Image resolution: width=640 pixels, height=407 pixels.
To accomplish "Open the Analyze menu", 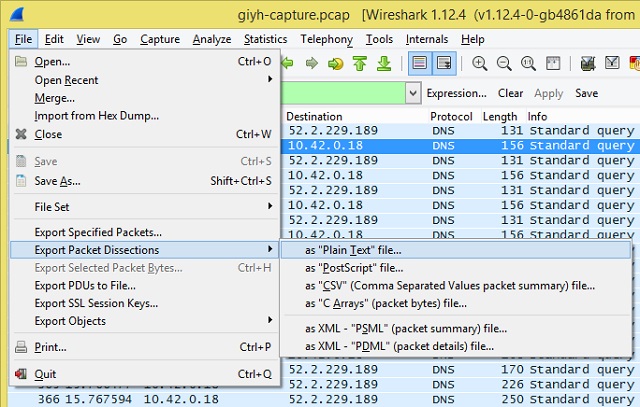I will pyautogui.click(x=212, y=39).
